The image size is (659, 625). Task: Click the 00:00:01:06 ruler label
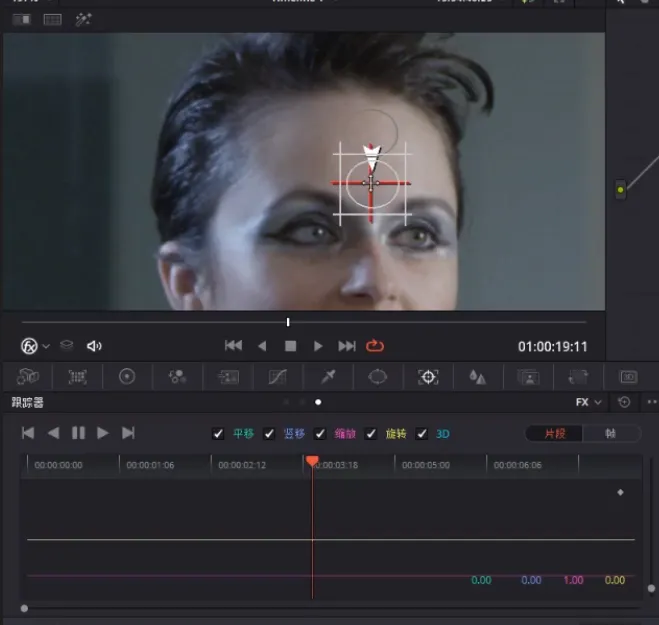tap(150, 465)
